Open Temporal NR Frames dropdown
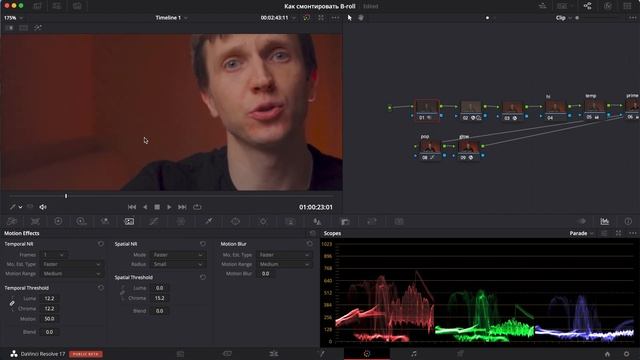 pyautogui.click(x=53, y=255)
